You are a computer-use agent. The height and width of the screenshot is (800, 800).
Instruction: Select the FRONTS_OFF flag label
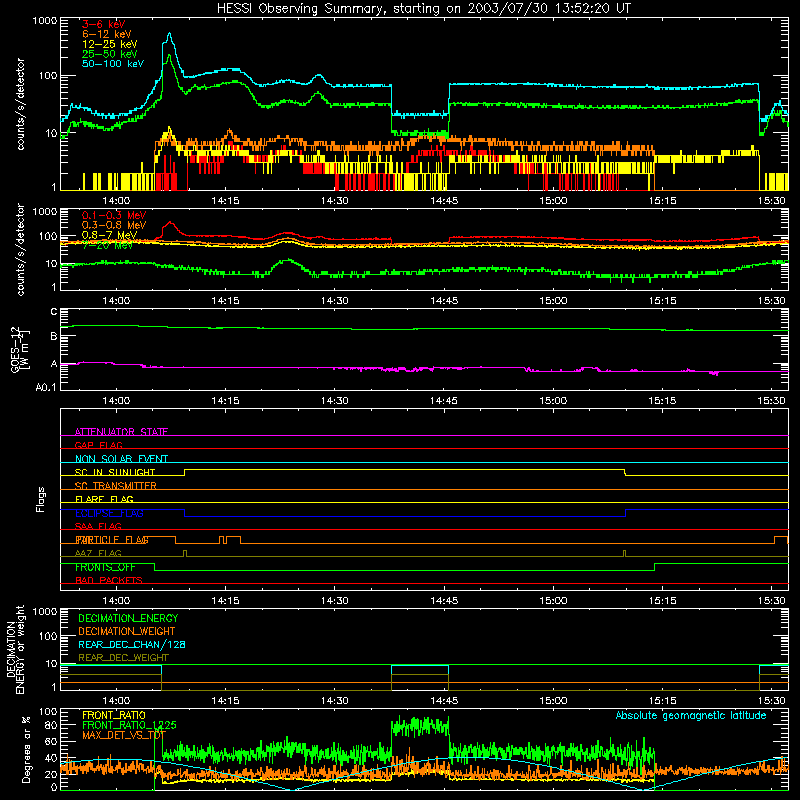click(x=105, y=567)
